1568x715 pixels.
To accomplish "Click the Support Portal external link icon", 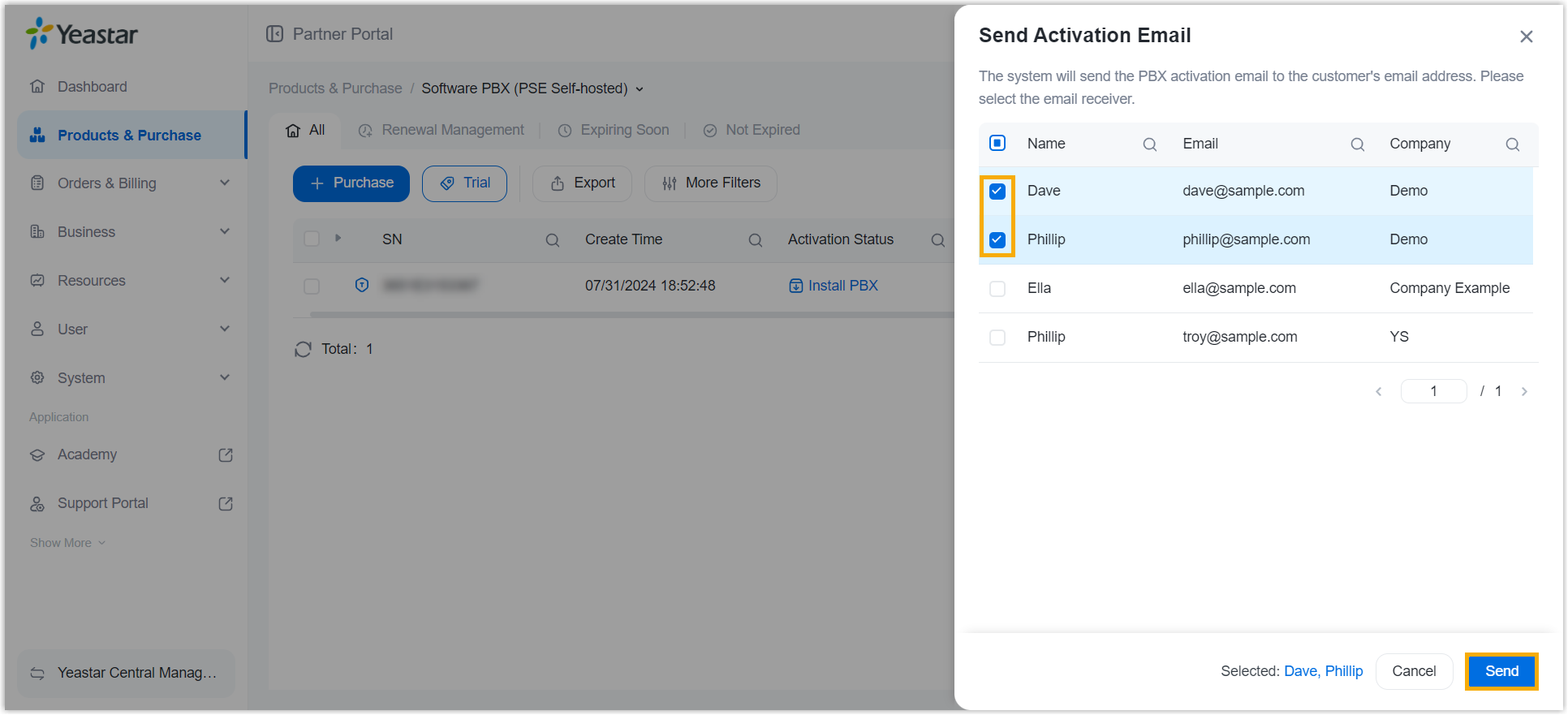I will pyautogui.click(x=226, y=504).
